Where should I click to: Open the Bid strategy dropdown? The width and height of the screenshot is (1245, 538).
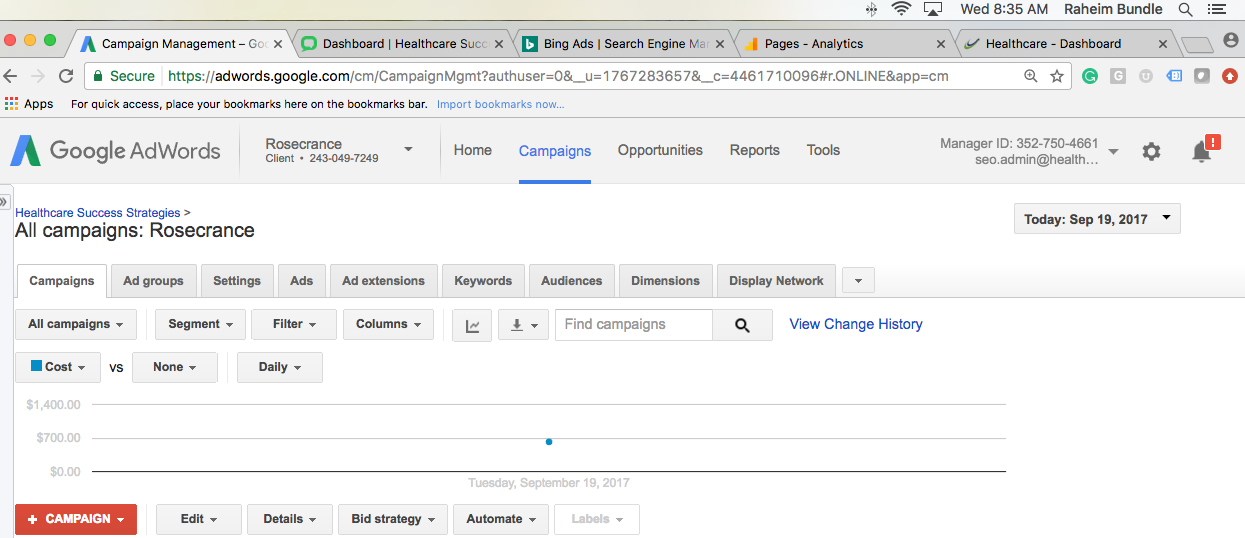coord(393,519)
